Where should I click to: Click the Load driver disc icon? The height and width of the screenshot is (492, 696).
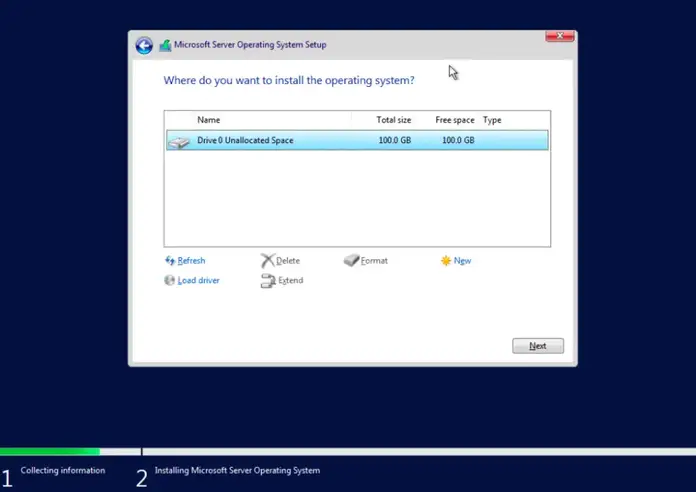(170, 280)
